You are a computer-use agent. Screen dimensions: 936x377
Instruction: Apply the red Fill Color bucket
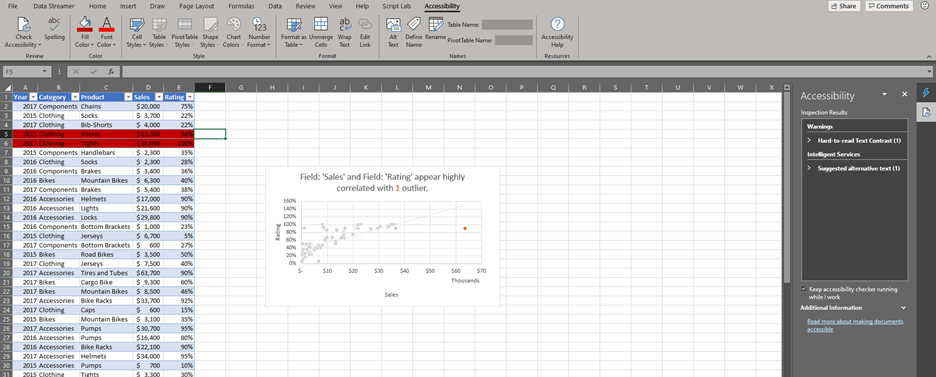[x=85, y=24]
